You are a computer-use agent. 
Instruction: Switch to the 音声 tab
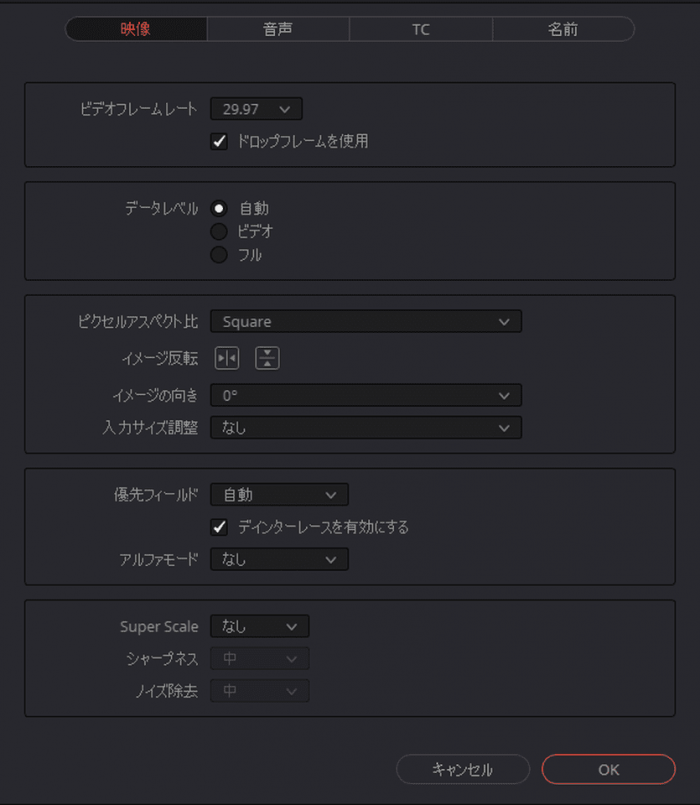278,29
